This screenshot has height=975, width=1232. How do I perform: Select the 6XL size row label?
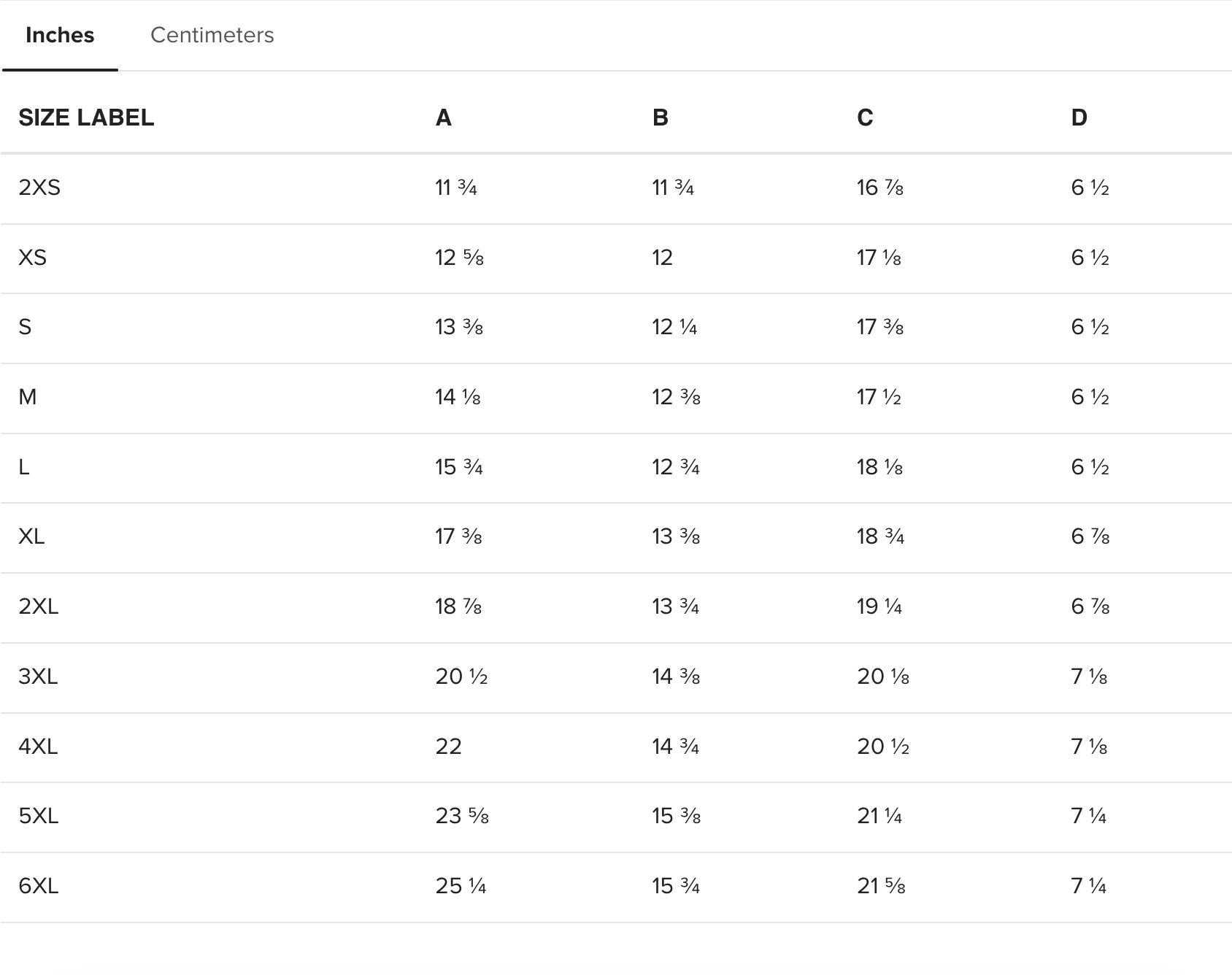pyautogui.click(x=38, y=886)
